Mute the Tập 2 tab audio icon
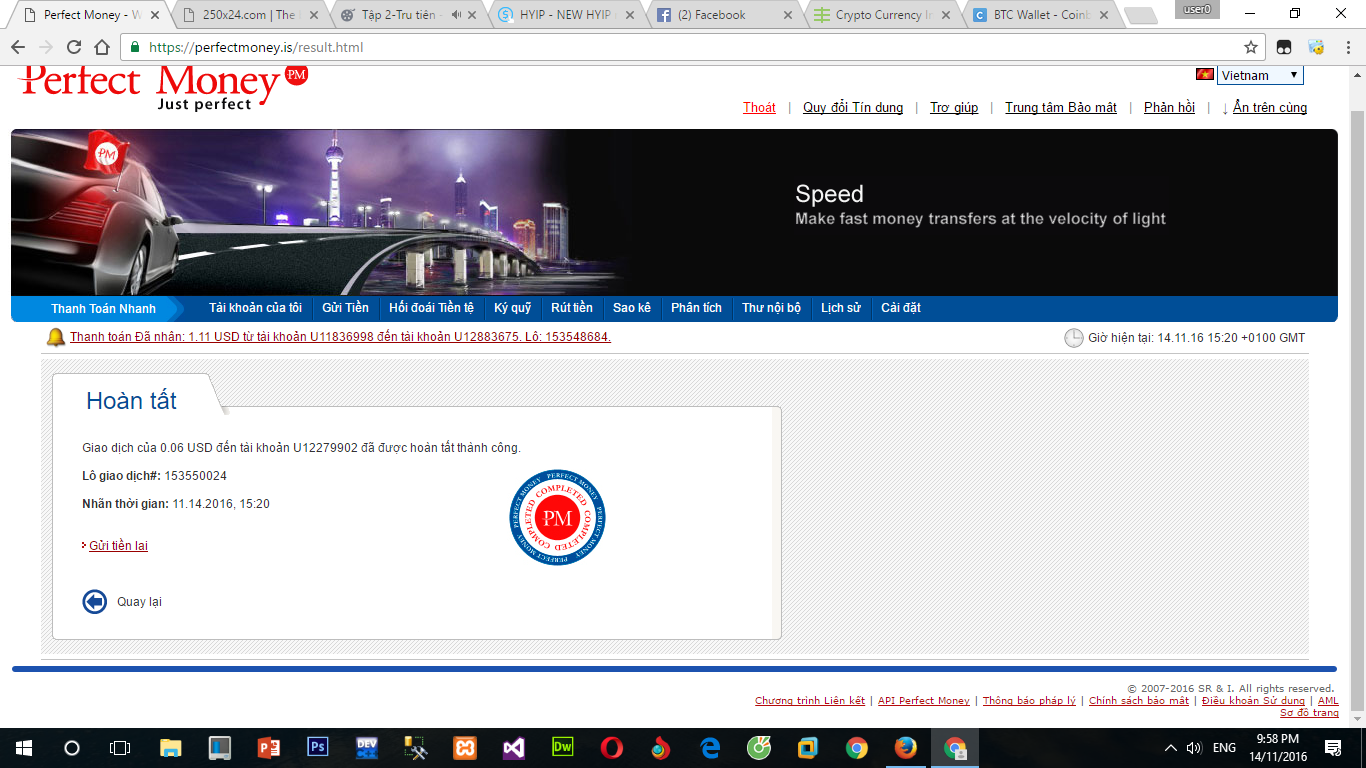 coord(457,15)
